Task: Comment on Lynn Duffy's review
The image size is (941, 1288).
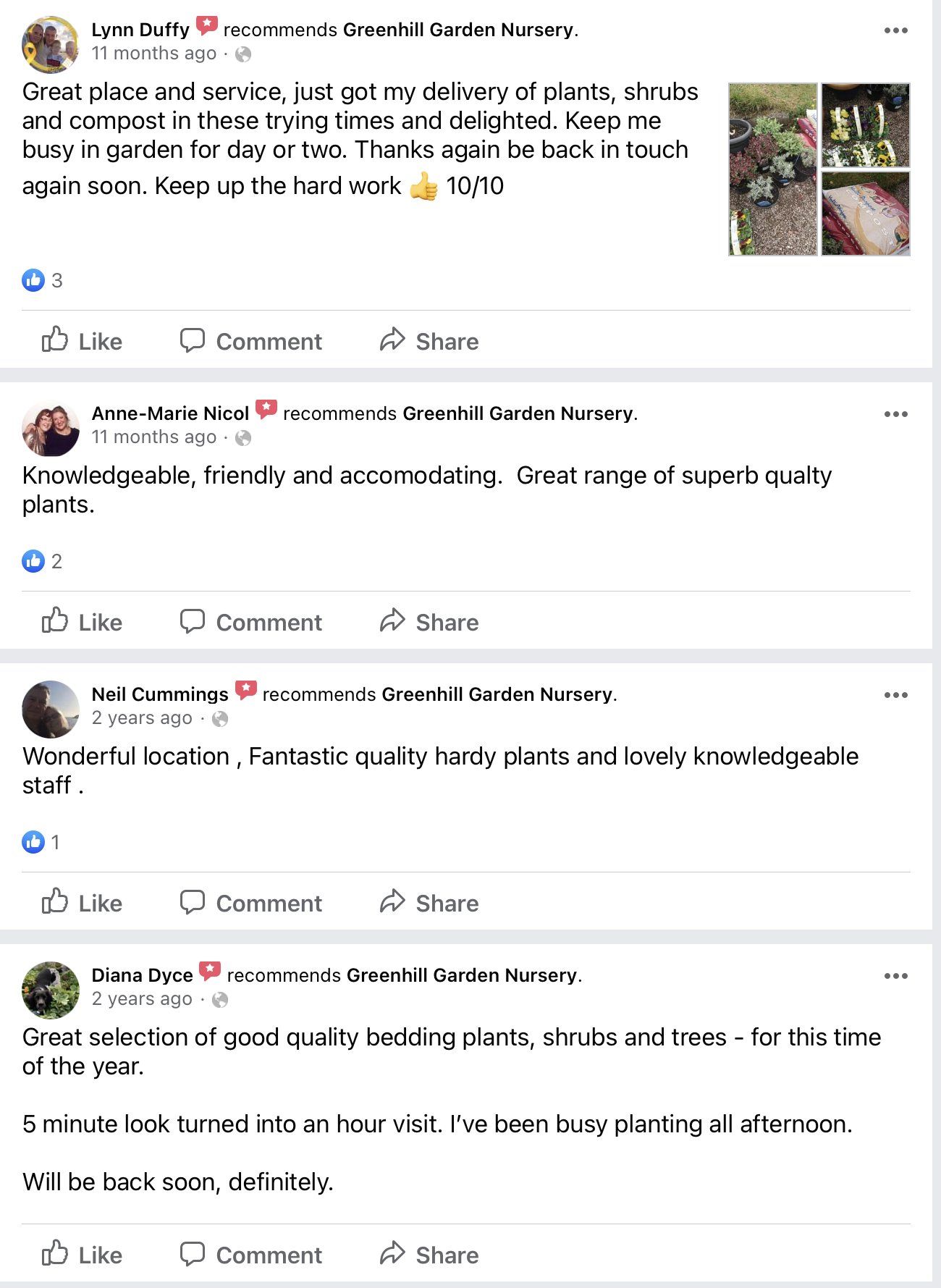Action: [250, 341]
